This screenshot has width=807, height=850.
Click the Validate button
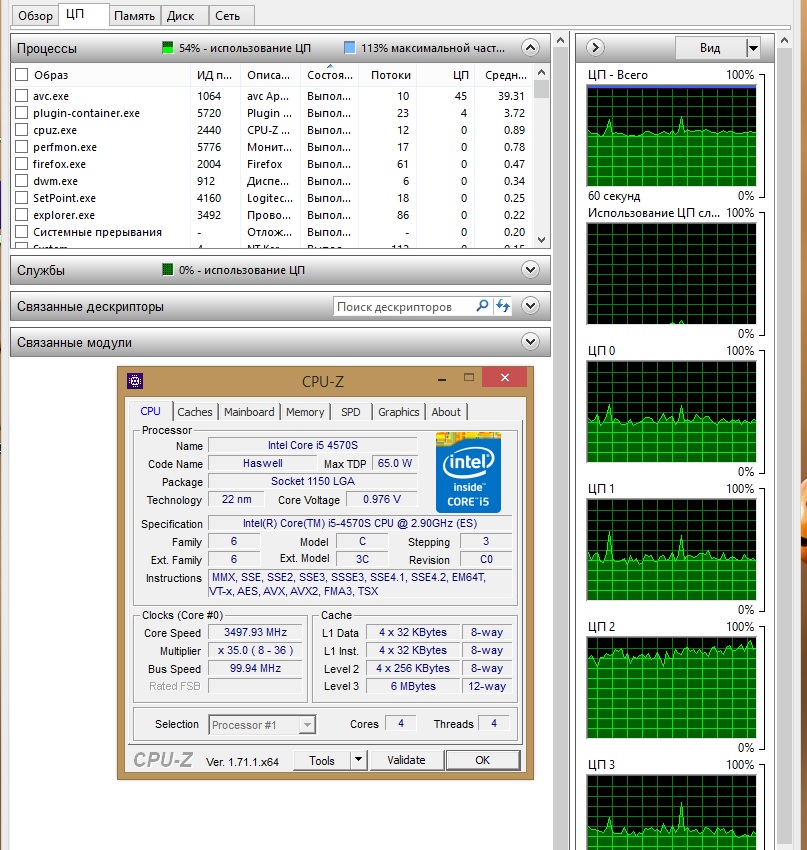[406, 760]
